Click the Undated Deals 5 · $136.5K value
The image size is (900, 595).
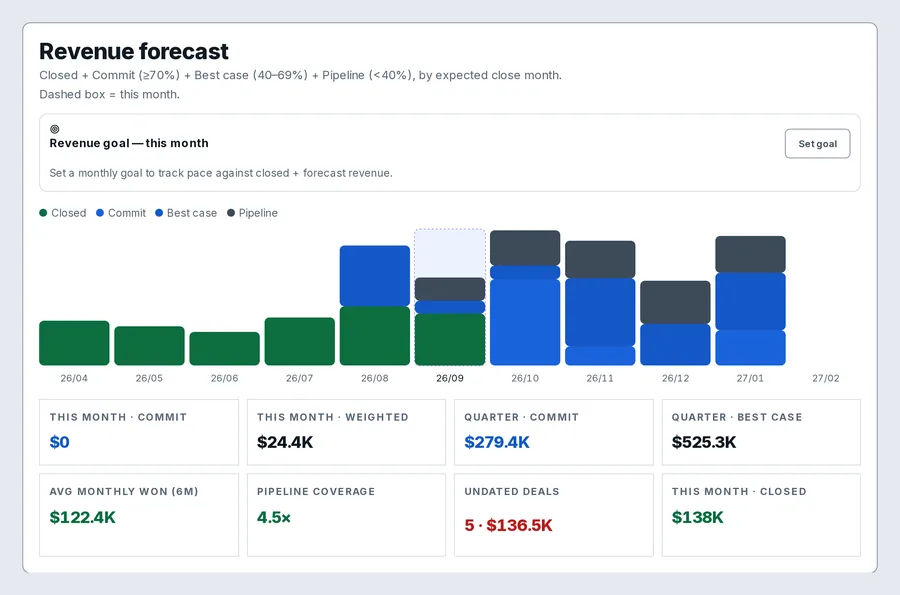tap(509, 525)
